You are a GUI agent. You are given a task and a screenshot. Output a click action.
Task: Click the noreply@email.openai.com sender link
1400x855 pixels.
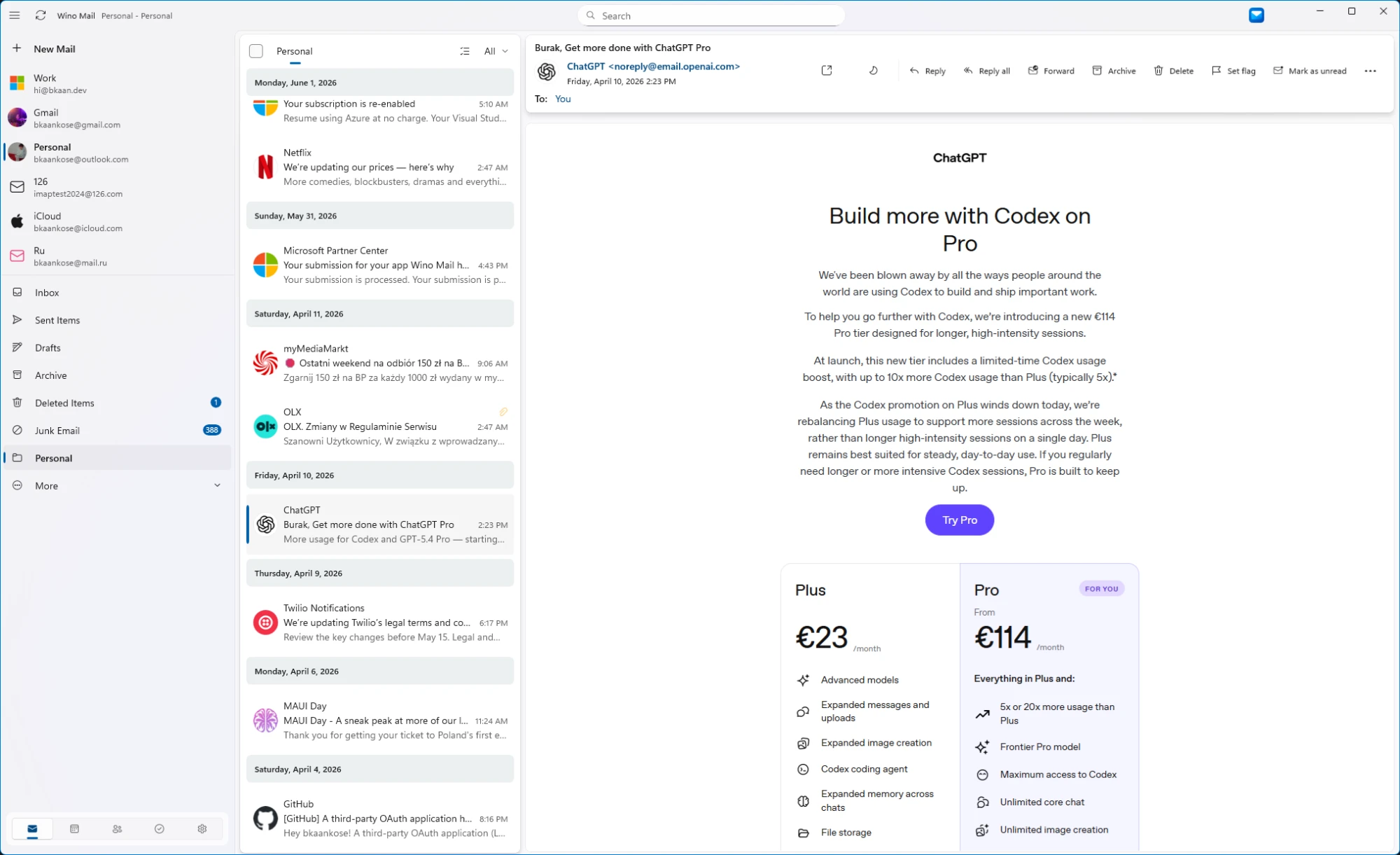point(653,67)
